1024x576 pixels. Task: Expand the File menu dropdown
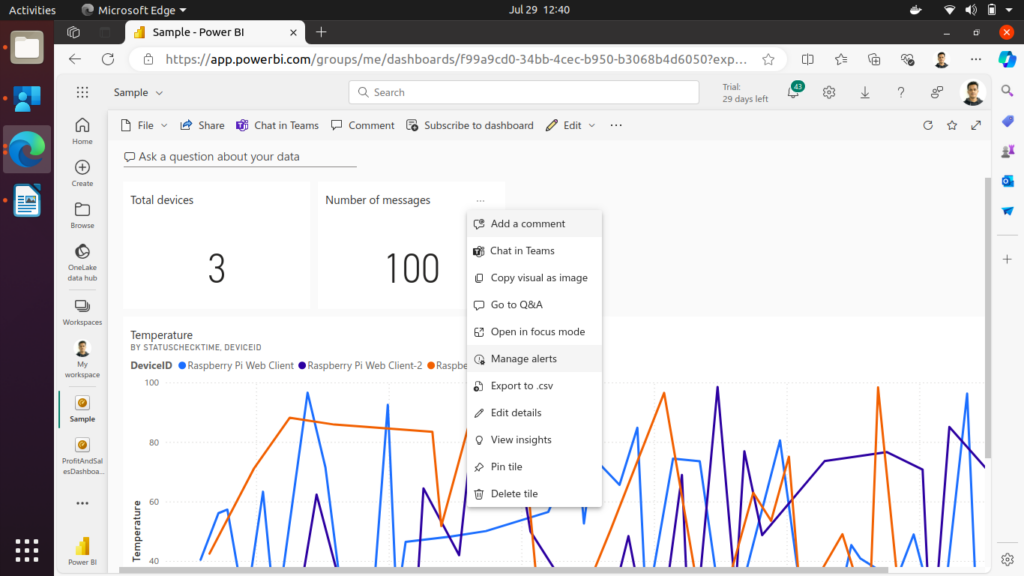pyautogui.click(x=144, y=126)
